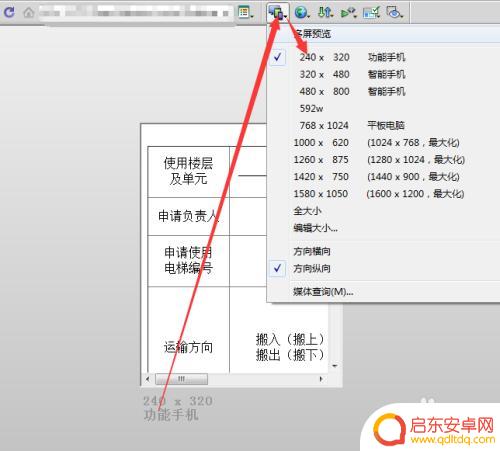The height and width of the screenshot is (451, 500).
Task: Select 480 x 800 智能手机 size
Action: pyautogui.click(x=383, y=91)
